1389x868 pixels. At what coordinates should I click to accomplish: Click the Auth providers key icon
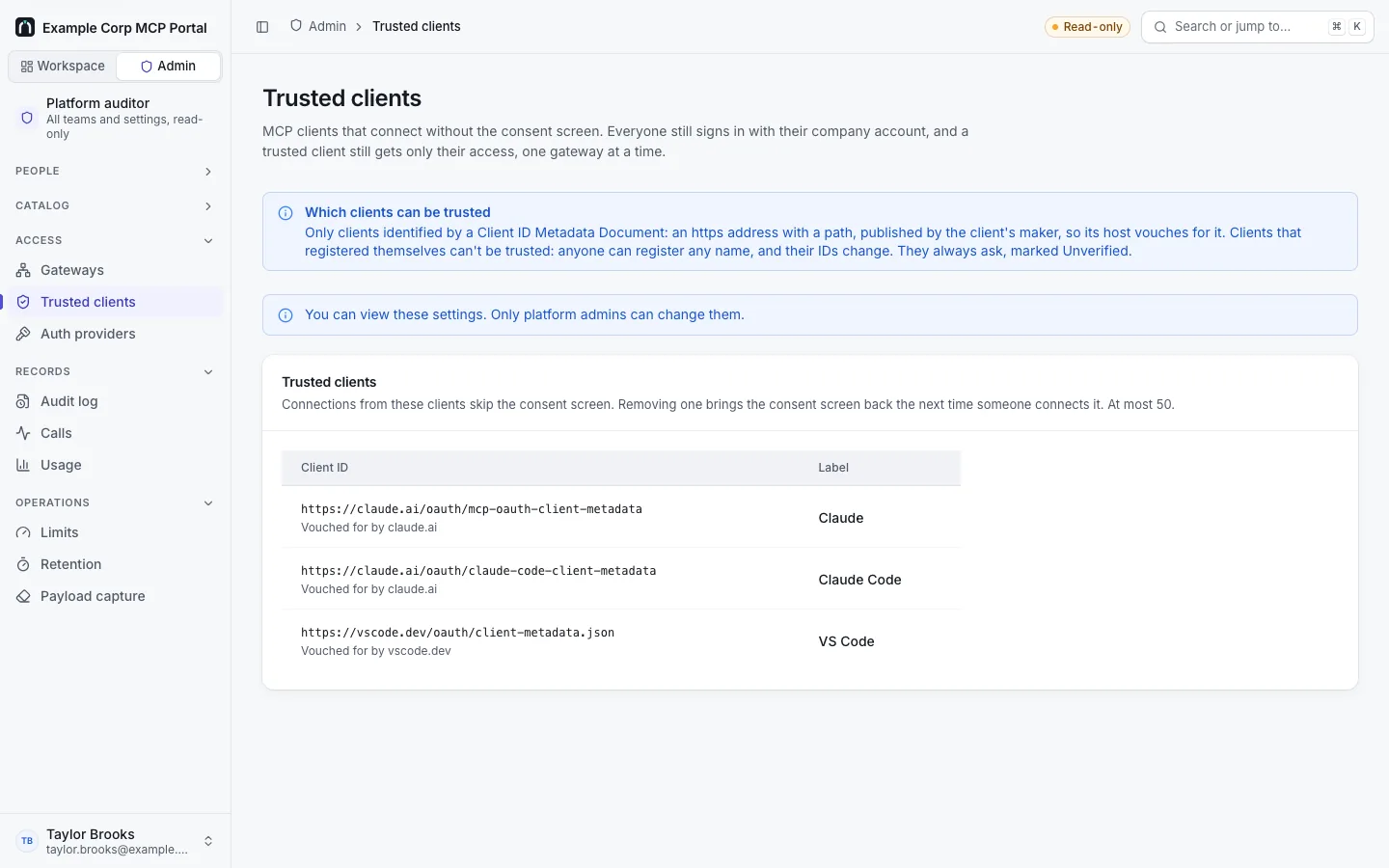[x=23, y=334]
